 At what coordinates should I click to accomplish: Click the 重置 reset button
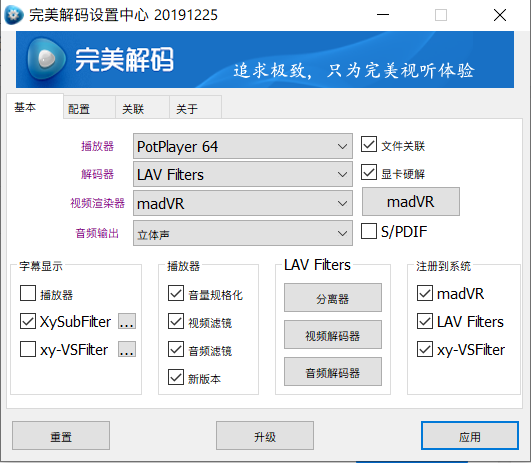coord(61,436)
